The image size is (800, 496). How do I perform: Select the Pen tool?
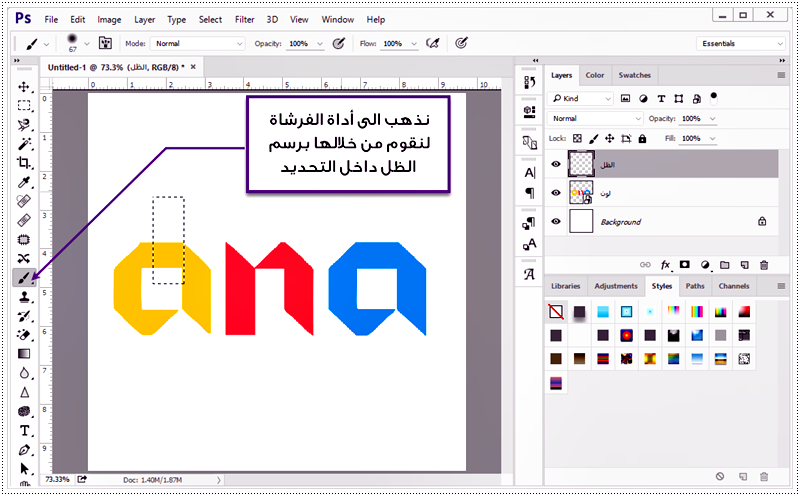pyautogui.click(x=24, y=450)
